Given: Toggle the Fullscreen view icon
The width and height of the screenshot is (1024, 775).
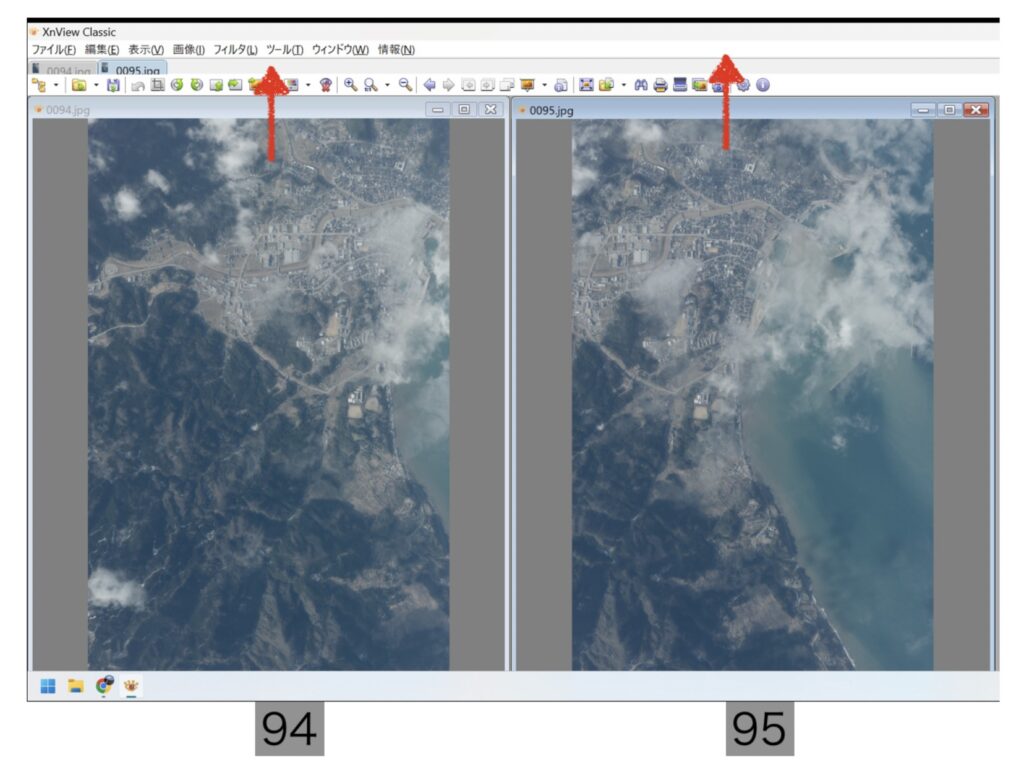Looking at the screenshot, I should (587, 86).
